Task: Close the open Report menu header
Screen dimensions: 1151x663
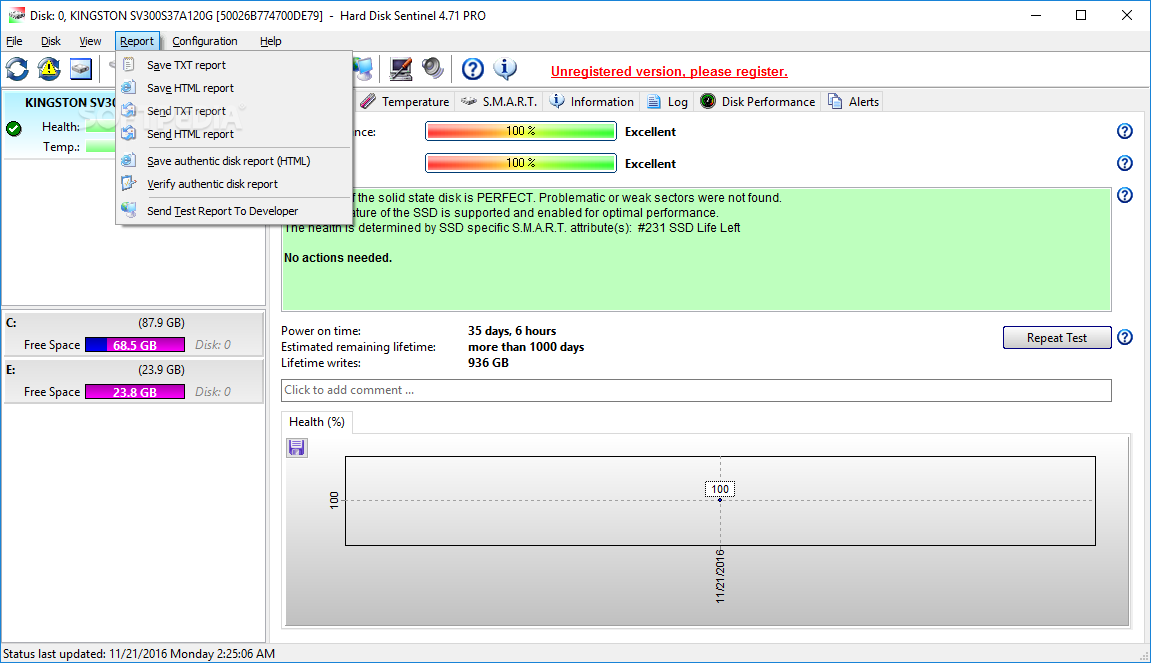Action: point(137,41)
